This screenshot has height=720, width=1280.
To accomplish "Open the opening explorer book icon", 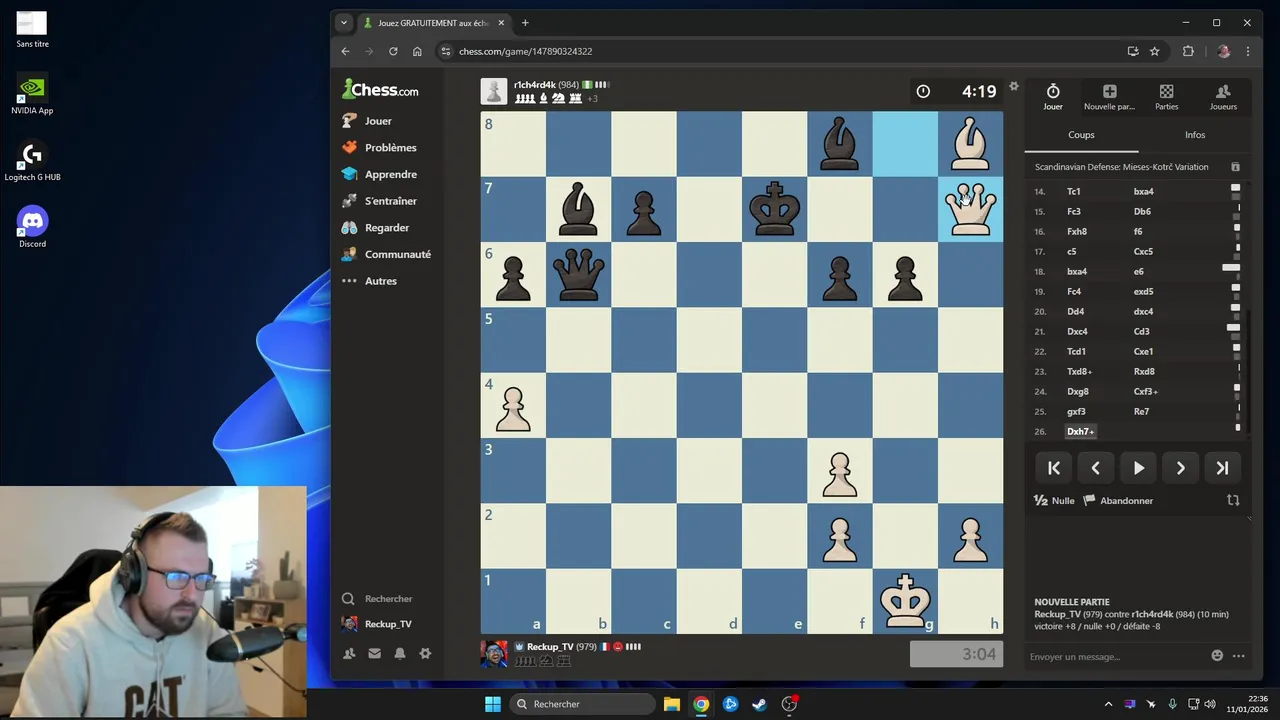I will pos(1235,167).
